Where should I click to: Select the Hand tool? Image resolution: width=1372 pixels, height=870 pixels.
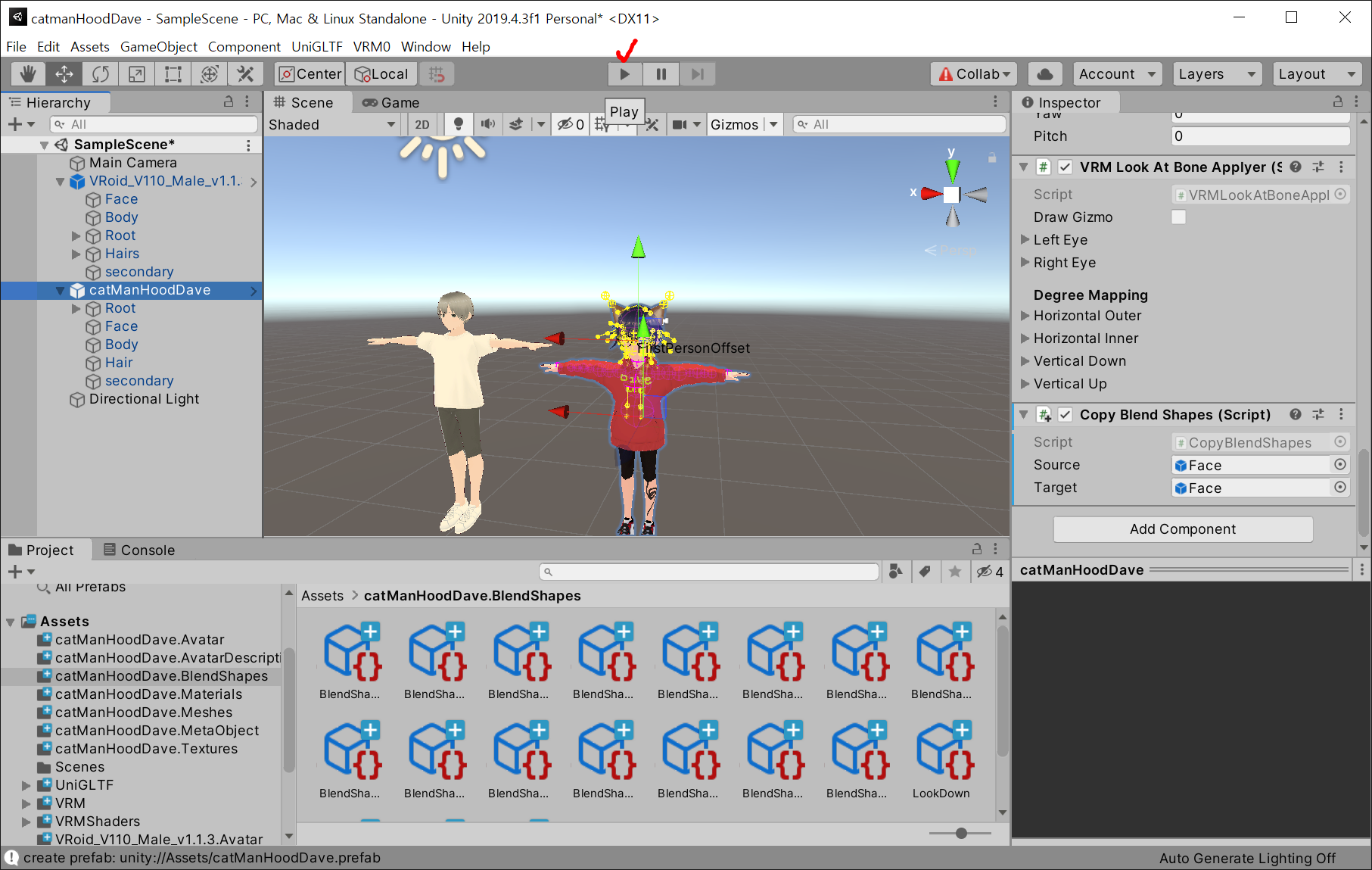click(28, 73)
